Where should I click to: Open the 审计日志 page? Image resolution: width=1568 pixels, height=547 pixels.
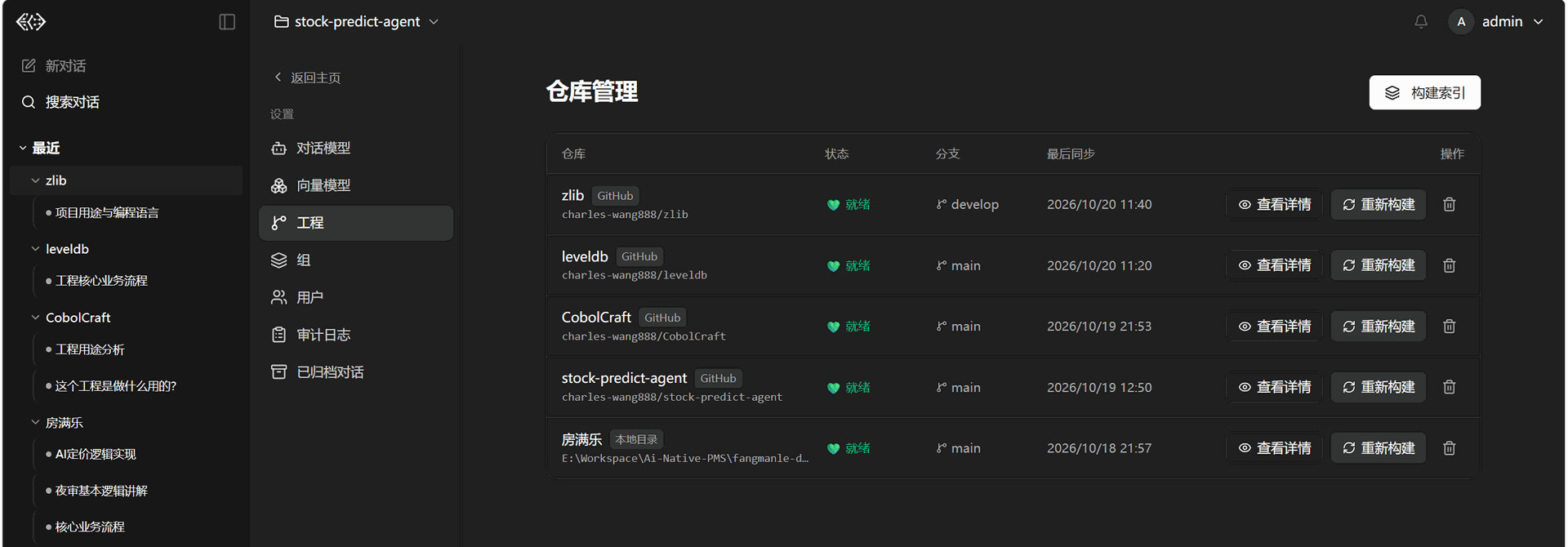356,335
